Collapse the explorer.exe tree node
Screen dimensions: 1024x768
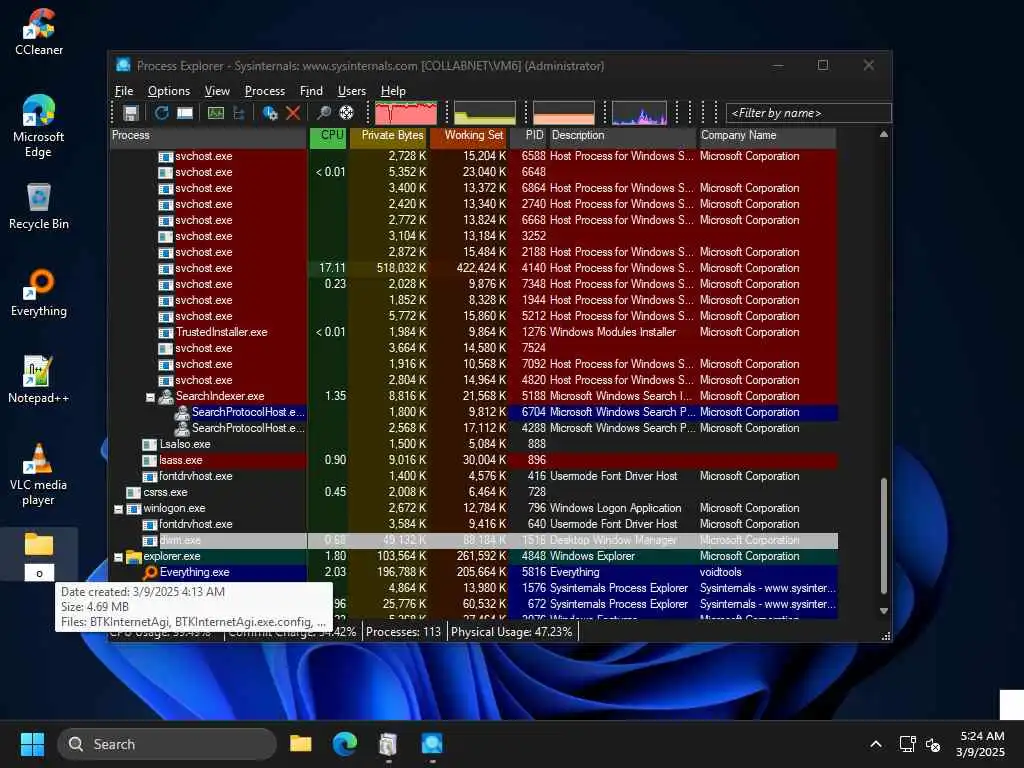point(118,557)
